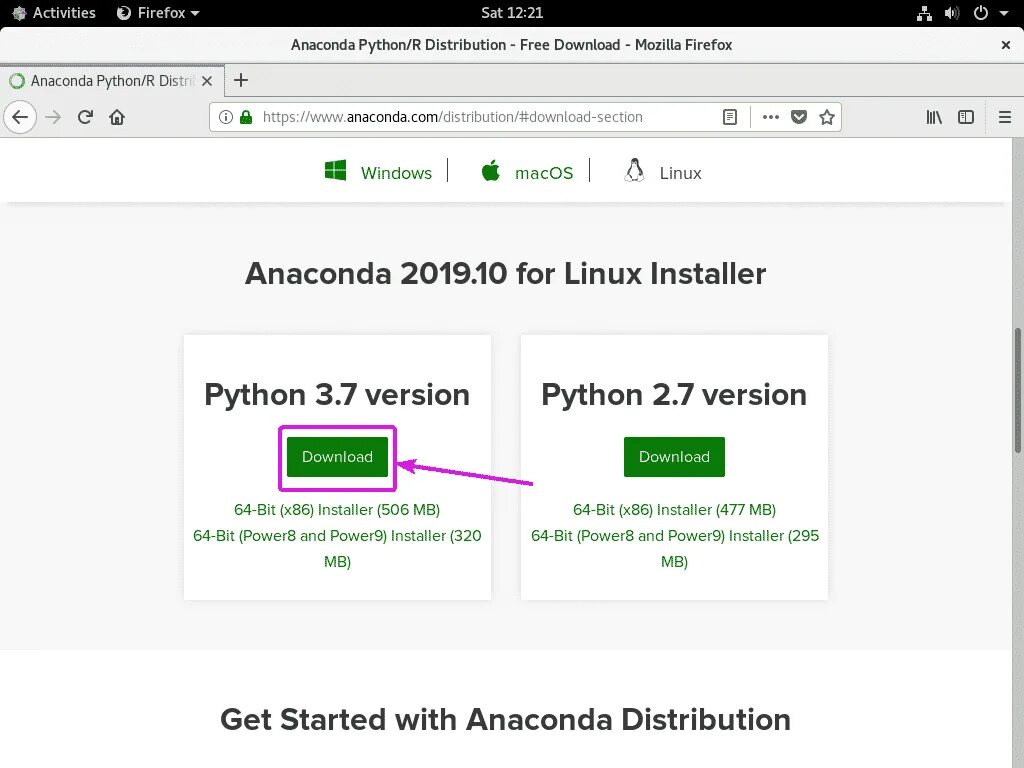Show site information icon in address bar

(x=225, y=117)
